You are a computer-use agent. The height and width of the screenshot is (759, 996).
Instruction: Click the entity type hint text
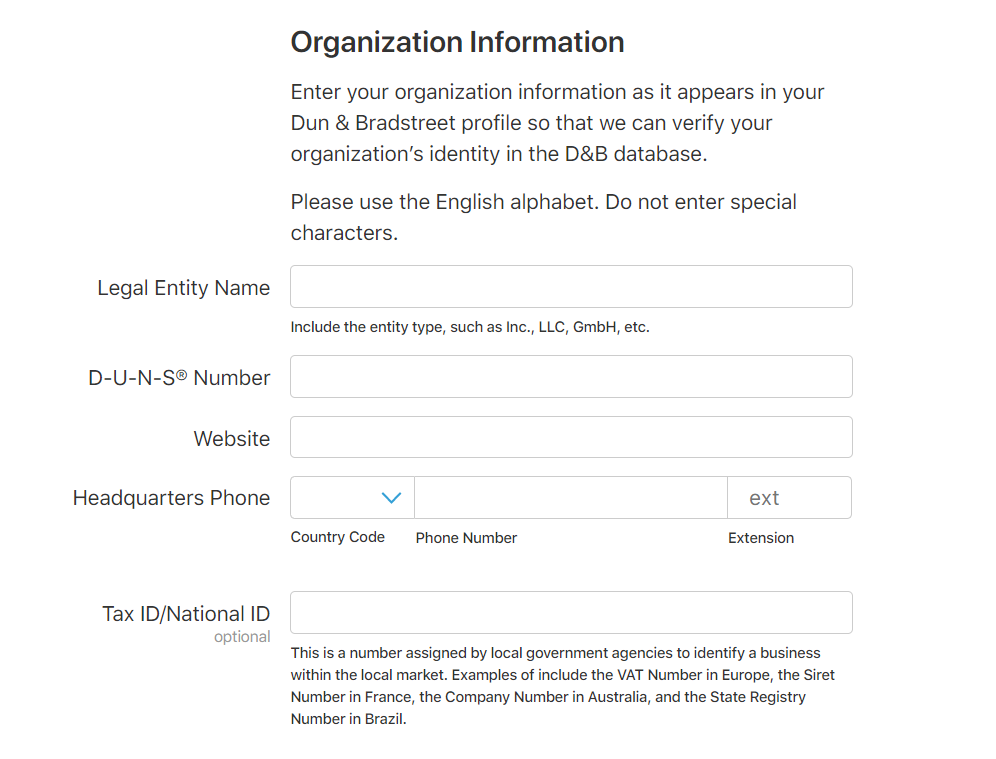pos(470,327)
